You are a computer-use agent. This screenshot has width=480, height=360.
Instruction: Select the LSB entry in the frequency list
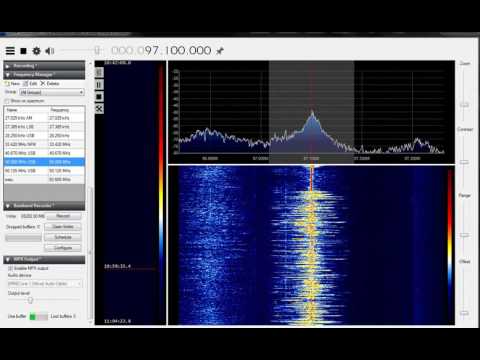44,127
